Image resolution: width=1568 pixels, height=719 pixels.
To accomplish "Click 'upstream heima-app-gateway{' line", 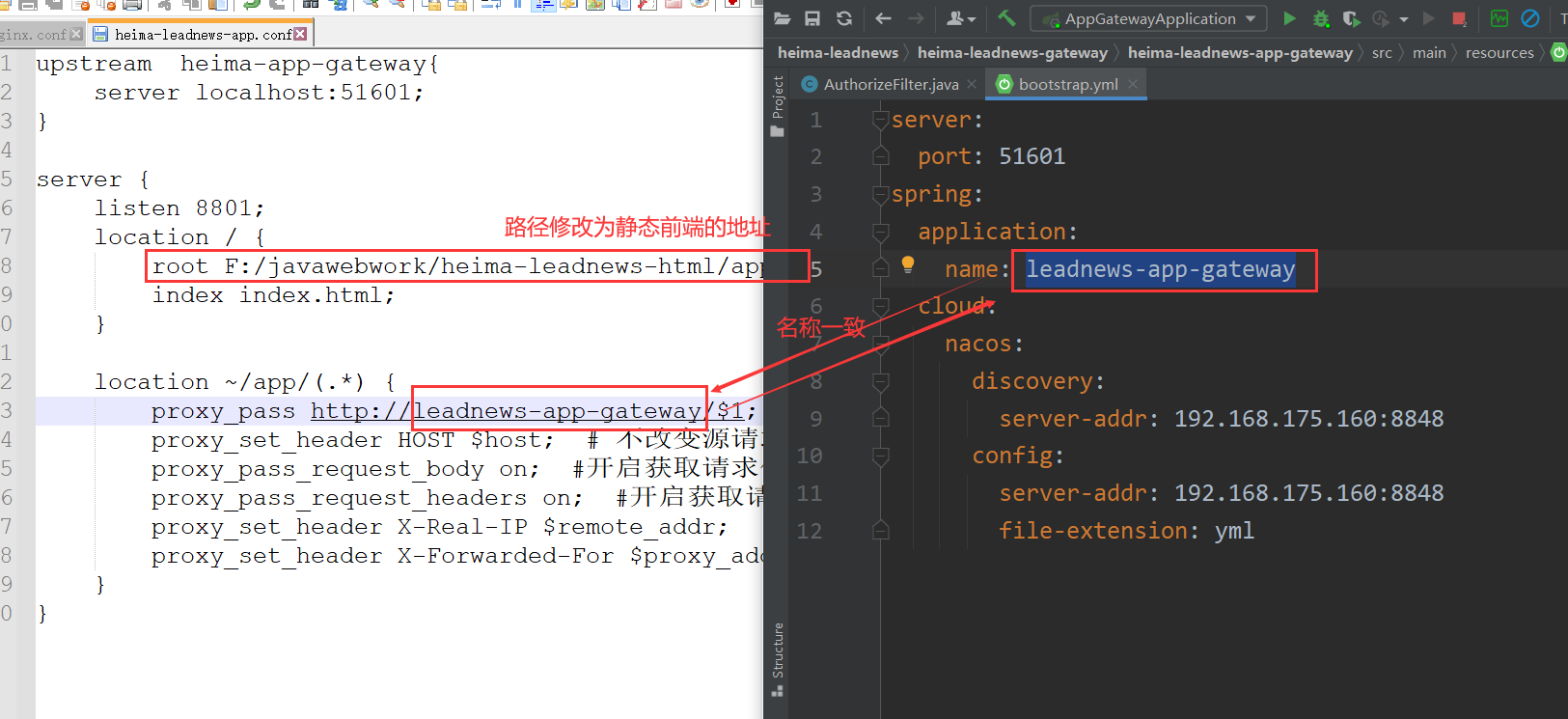I will pyautogui.click(x=237, y=64).
